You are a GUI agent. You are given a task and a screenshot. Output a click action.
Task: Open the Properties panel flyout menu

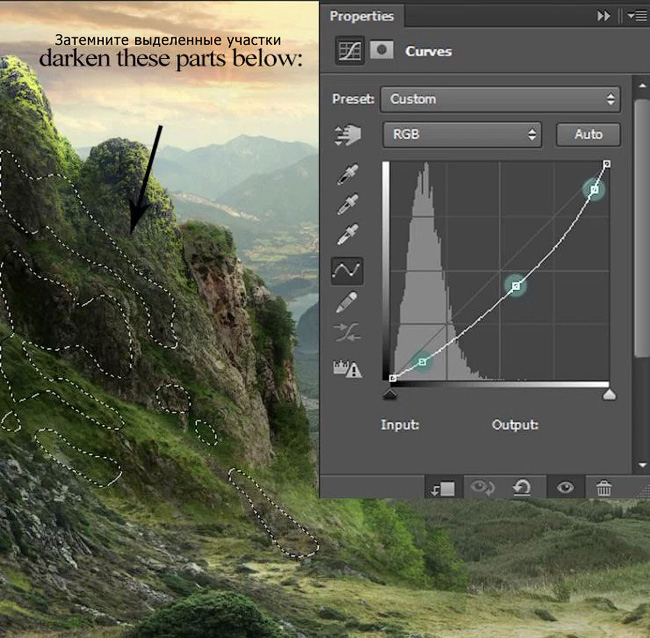637,16
